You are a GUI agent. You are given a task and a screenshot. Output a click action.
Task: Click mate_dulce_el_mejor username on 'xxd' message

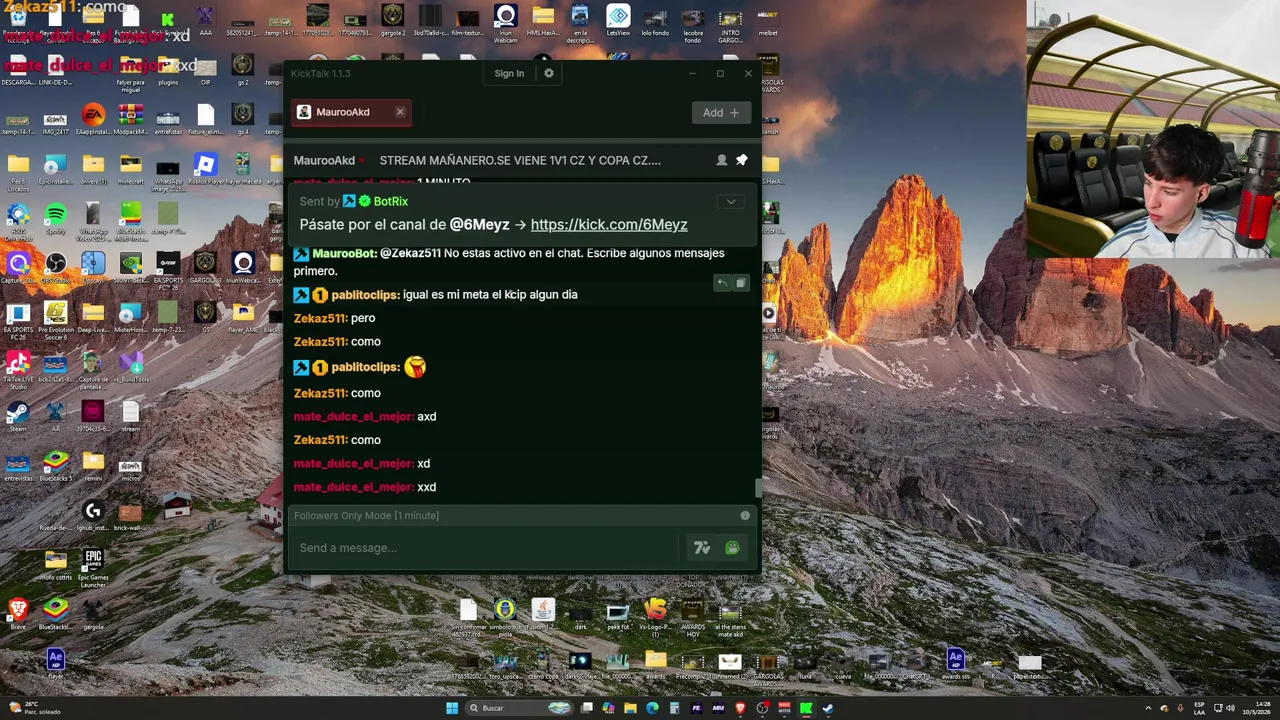(x=353, y=487)
